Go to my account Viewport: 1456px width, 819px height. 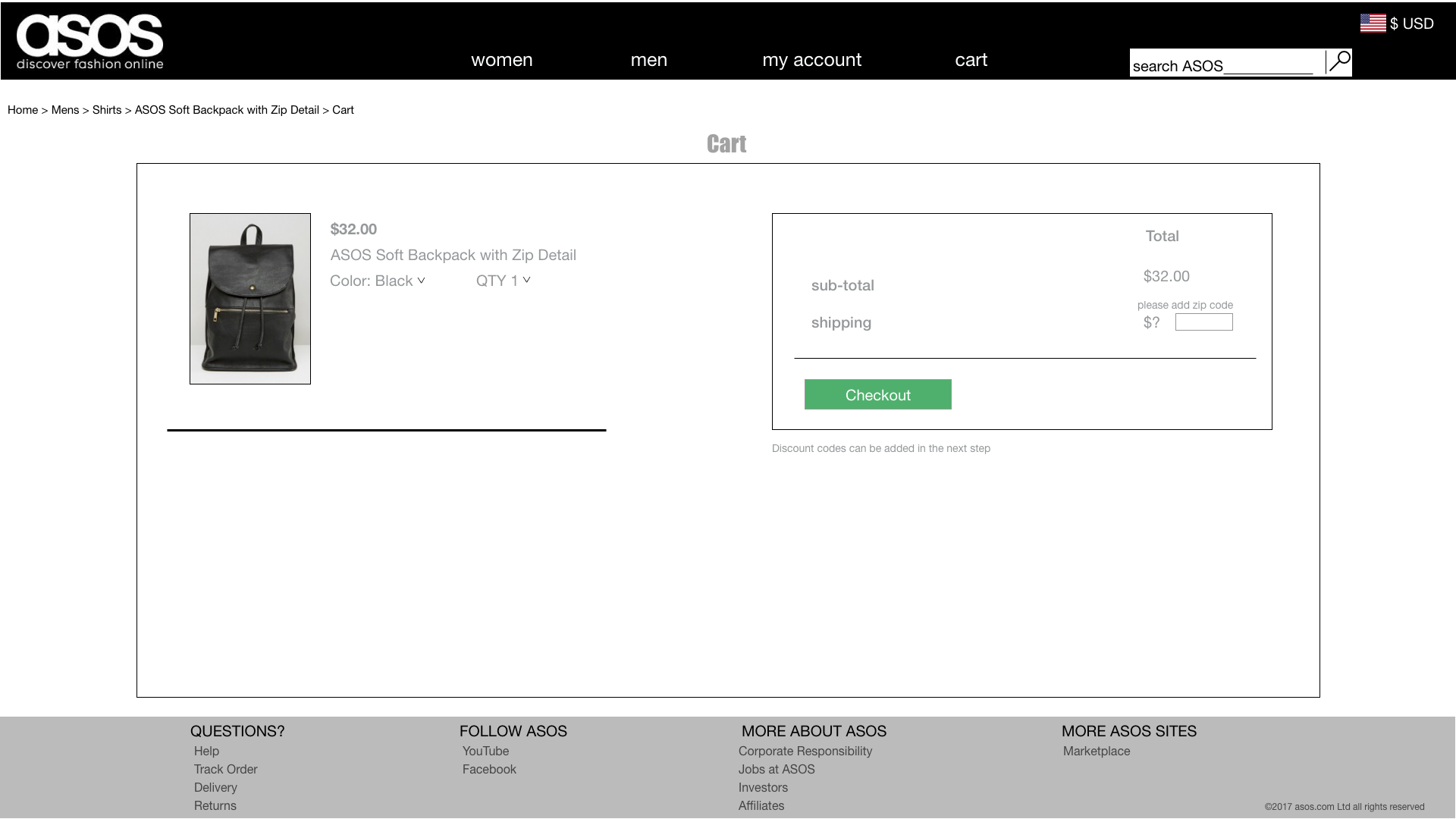pos(811,60)
